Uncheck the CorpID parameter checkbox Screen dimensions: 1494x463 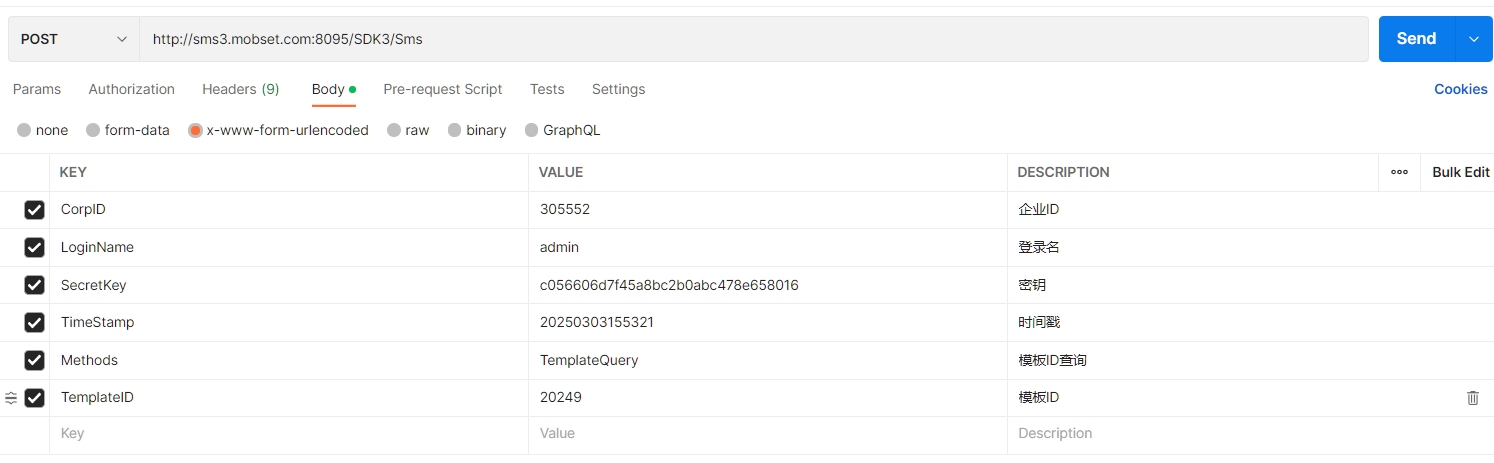tap(34, 210)
